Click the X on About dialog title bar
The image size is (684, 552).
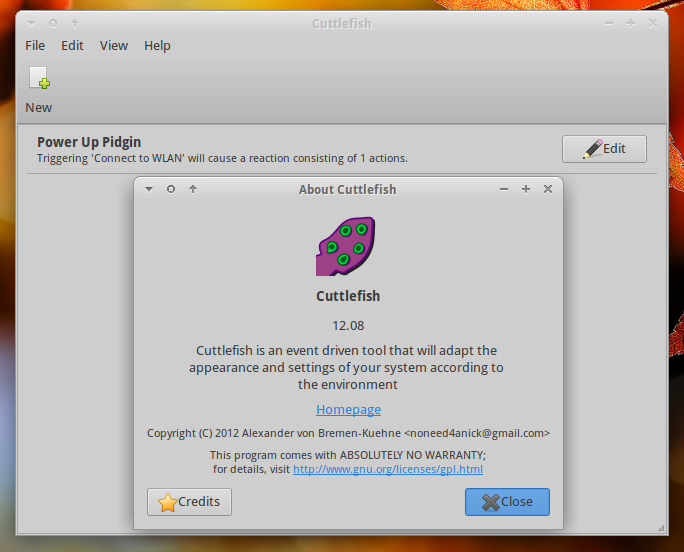click(x=548, y=189)
